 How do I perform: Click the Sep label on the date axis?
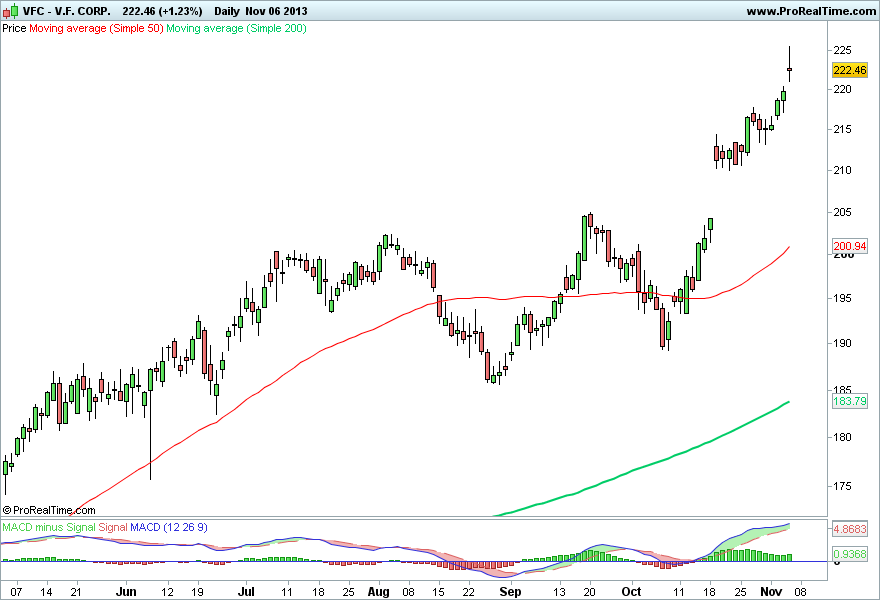(x=510, y=592)
